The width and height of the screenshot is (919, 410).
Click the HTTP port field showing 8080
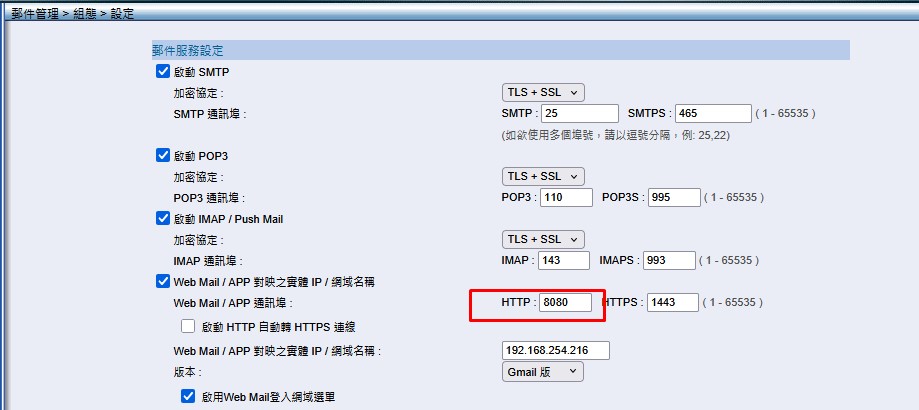[x=565, y=303]
